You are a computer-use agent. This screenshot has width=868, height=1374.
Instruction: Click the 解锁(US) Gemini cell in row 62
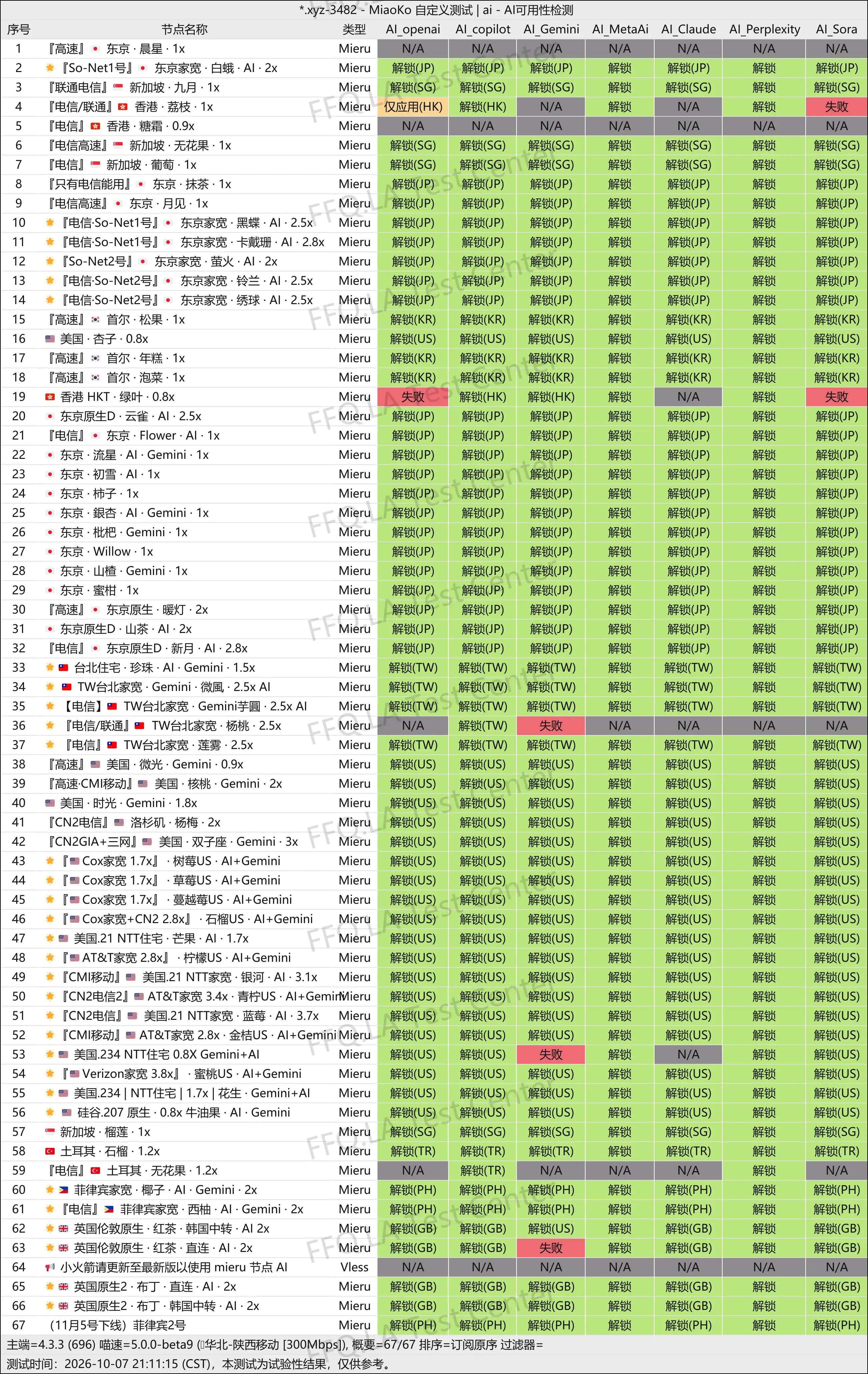click(551, 1229)
